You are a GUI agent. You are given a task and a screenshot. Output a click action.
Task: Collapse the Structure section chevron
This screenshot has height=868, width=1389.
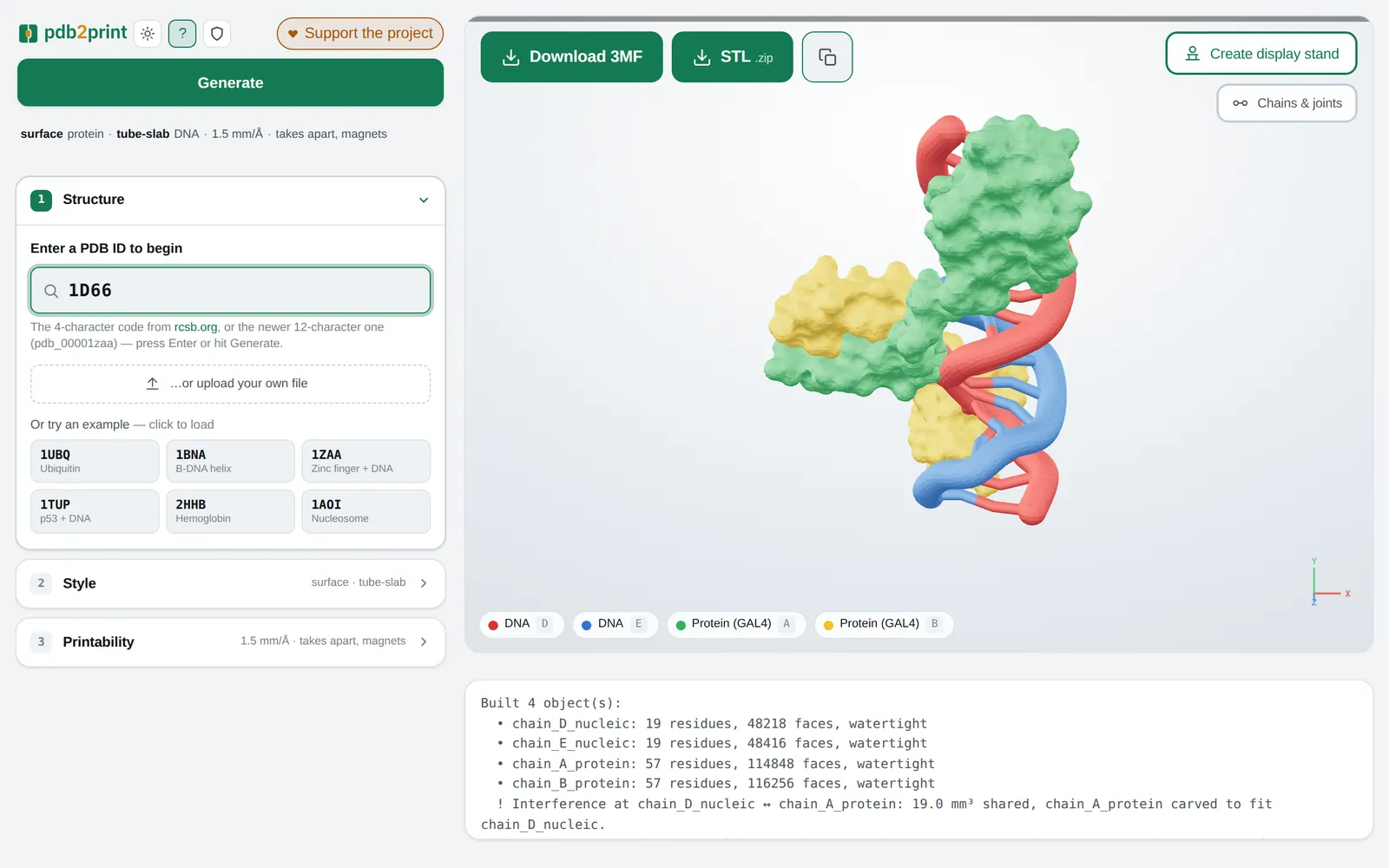point(424,201)
